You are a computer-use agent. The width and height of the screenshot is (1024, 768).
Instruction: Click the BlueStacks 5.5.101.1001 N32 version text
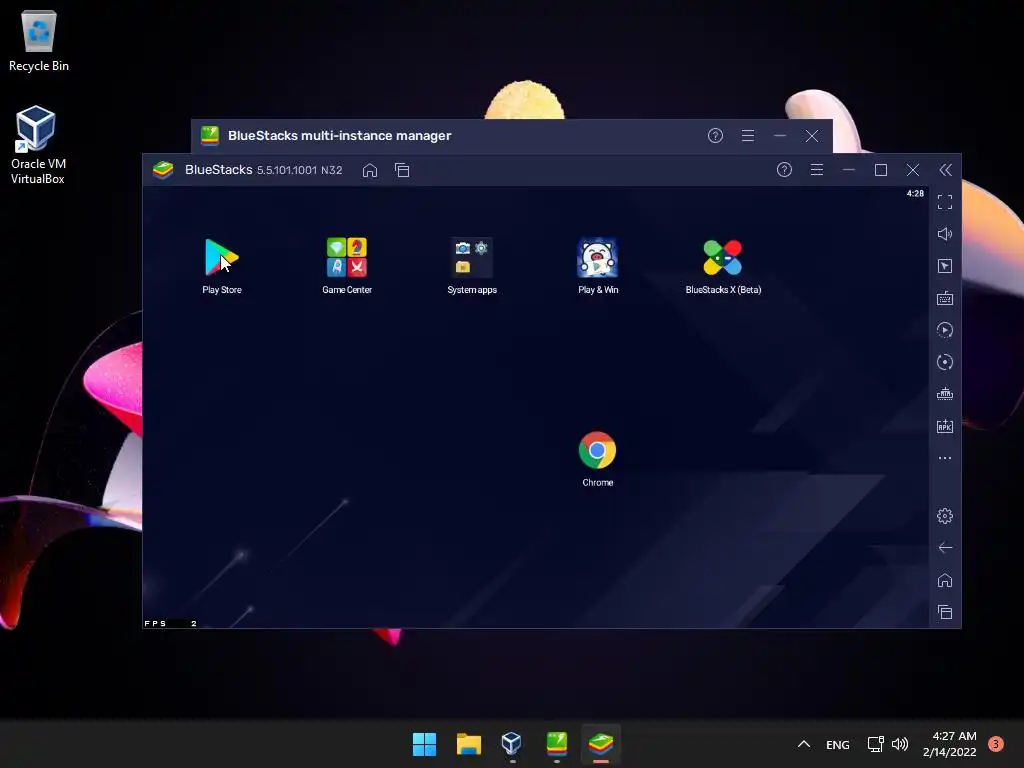click(299, 170)
